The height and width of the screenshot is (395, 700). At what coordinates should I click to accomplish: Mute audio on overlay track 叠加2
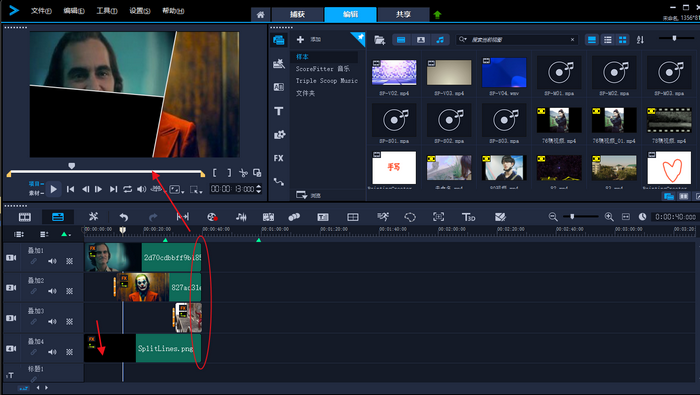coord(52,291)
